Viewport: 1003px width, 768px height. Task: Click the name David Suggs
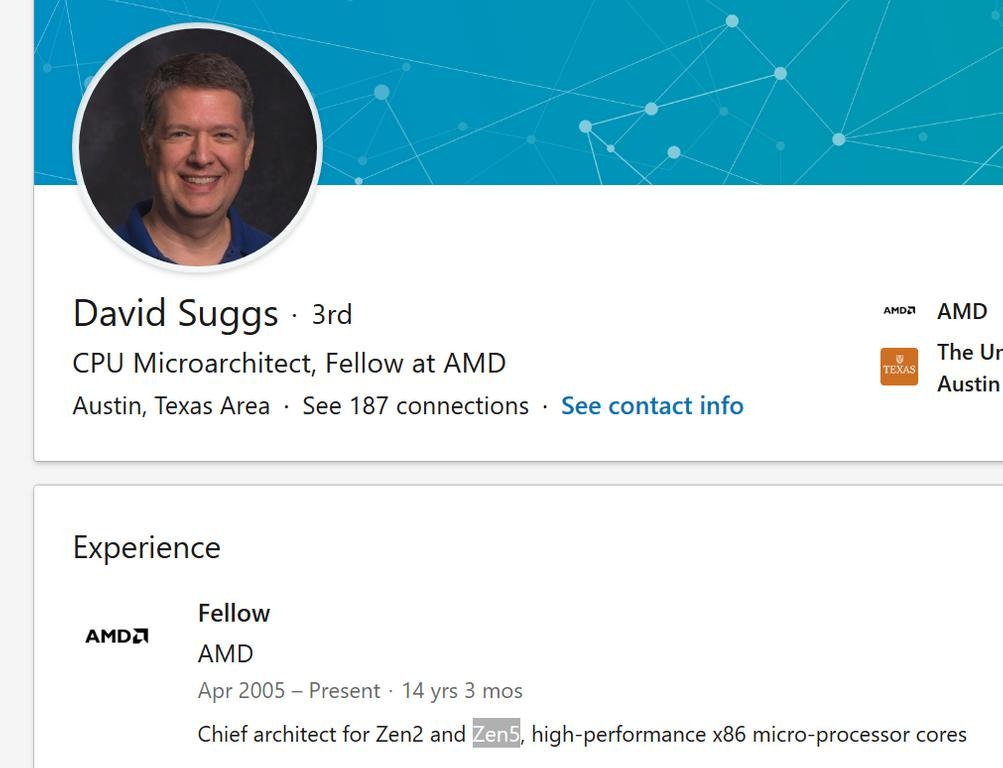click(x=175, y=314)
